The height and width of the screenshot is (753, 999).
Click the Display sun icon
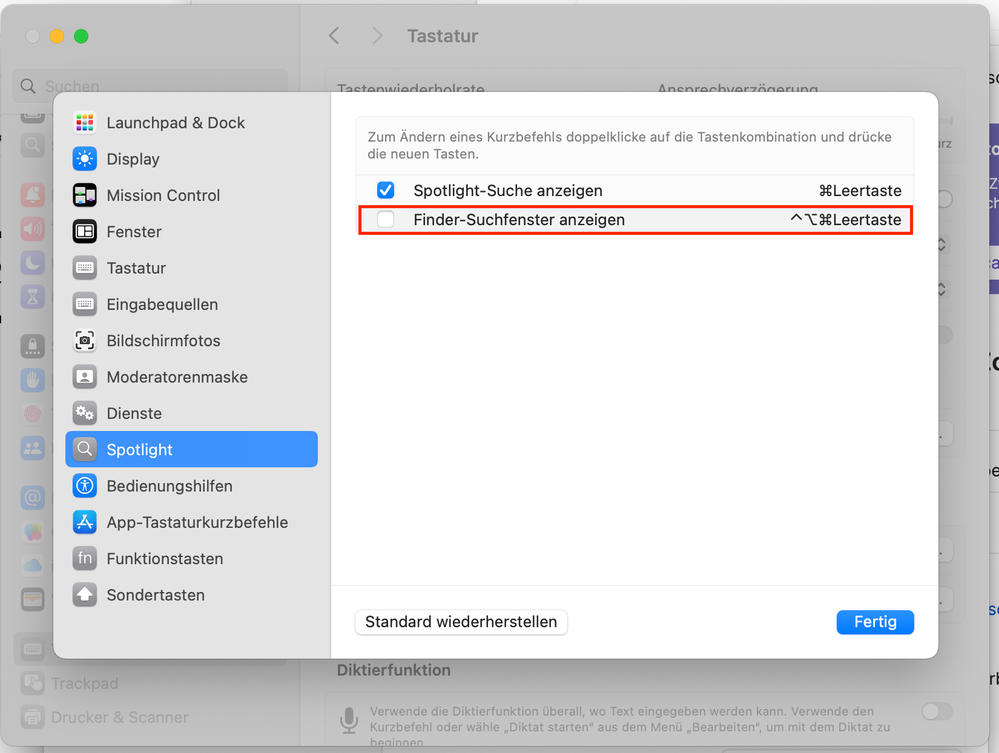point(85,159)
